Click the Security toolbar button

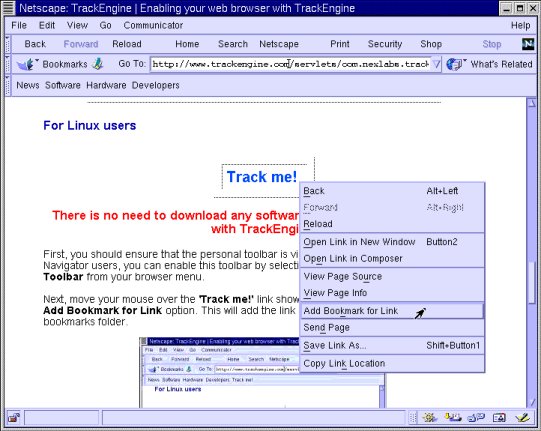[x=385, y=44]
